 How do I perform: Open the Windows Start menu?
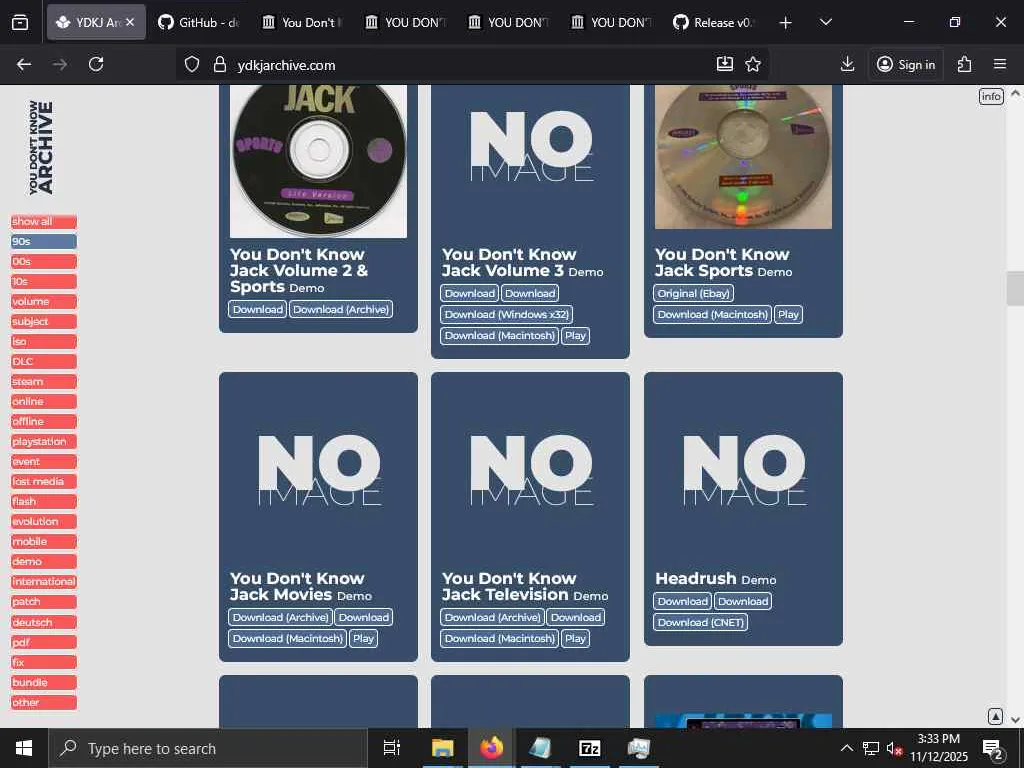click(24, 748)
